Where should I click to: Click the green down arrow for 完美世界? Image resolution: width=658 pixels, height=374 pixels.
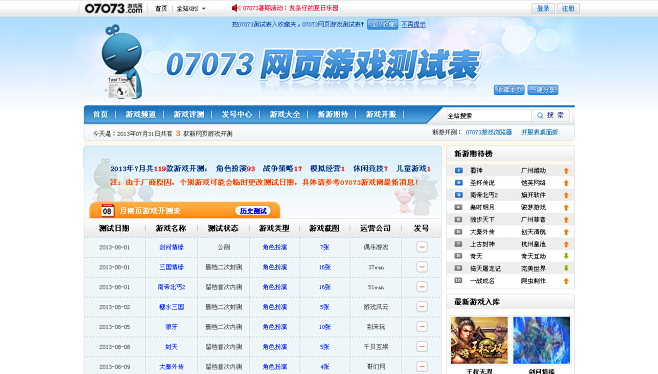[566, 268]
